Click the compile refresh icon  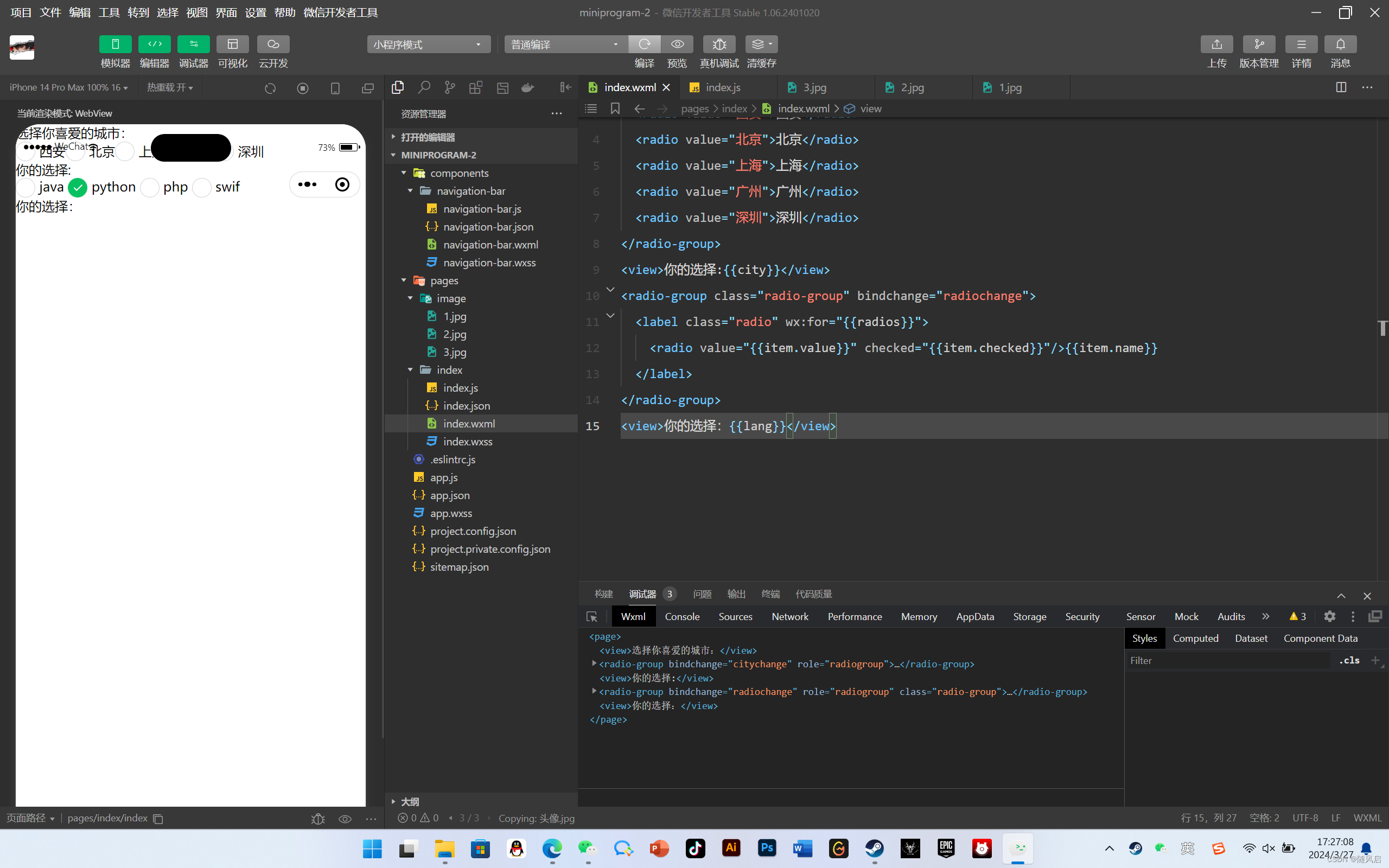point(644,44)
